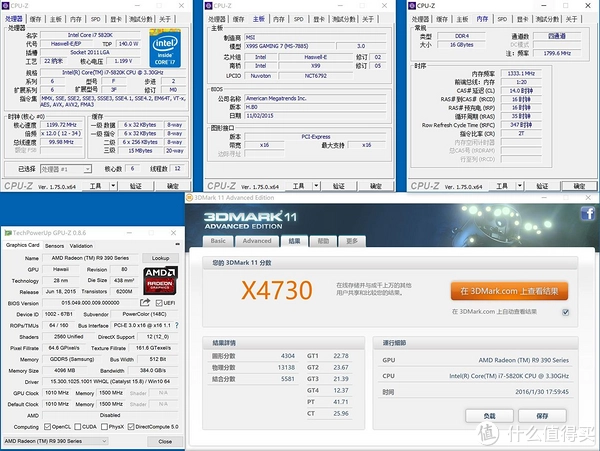The height and width of the screenshot is (451, 600).
Task: Toggle the UEFI checkbox in GPU-Z
Action: click(159, 303)
